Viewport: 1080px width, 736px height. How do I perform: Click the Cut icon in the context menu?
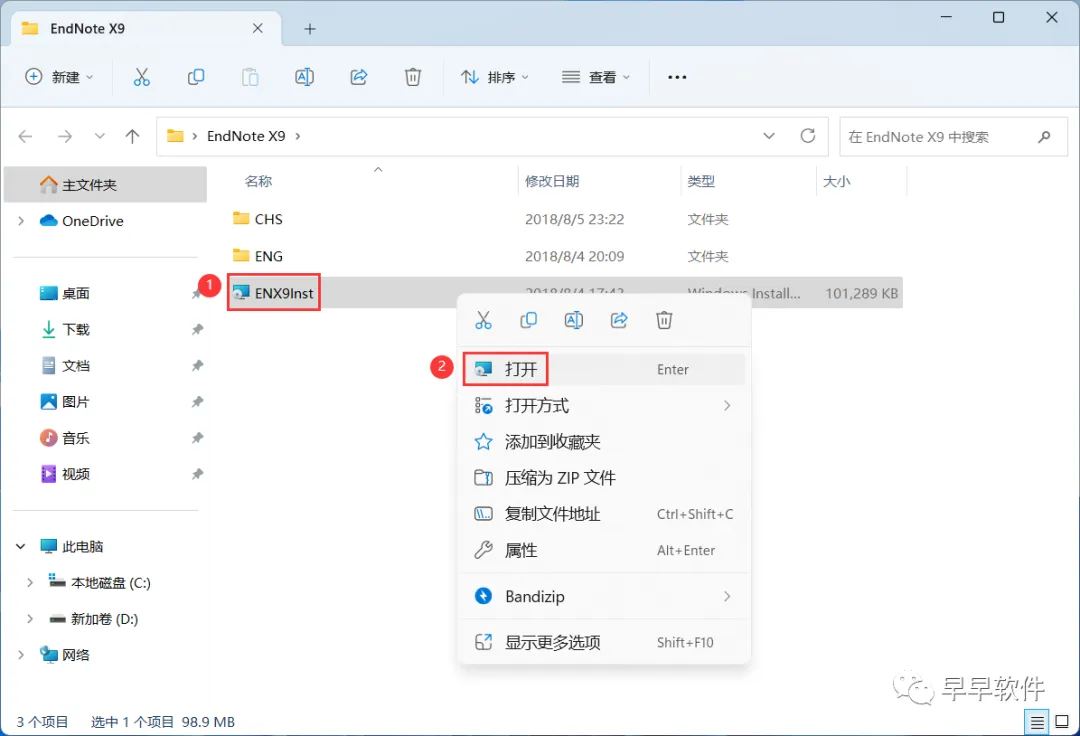[484, 320]
